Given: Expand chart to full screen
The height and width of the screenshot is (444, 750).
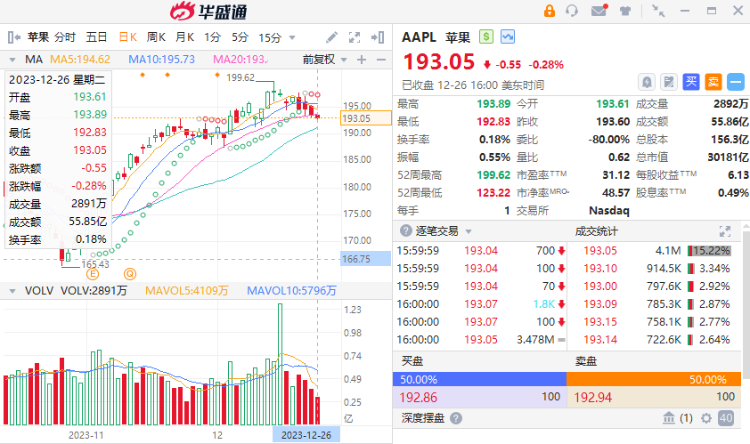Looking at the screenshot, I should point(354,37).
